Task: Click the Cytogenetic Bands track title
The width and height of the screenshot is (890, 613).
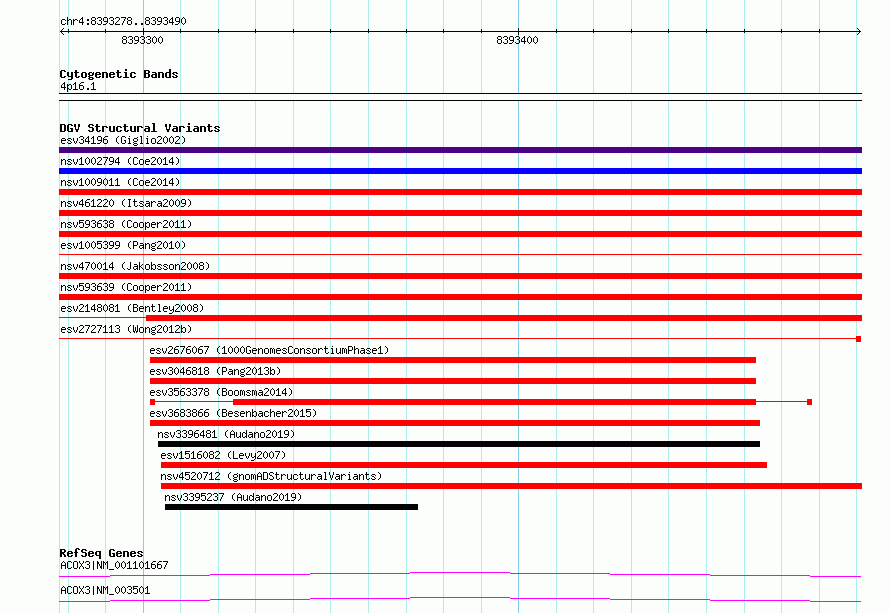Action: pyautogui.click(x=119, y=74)
